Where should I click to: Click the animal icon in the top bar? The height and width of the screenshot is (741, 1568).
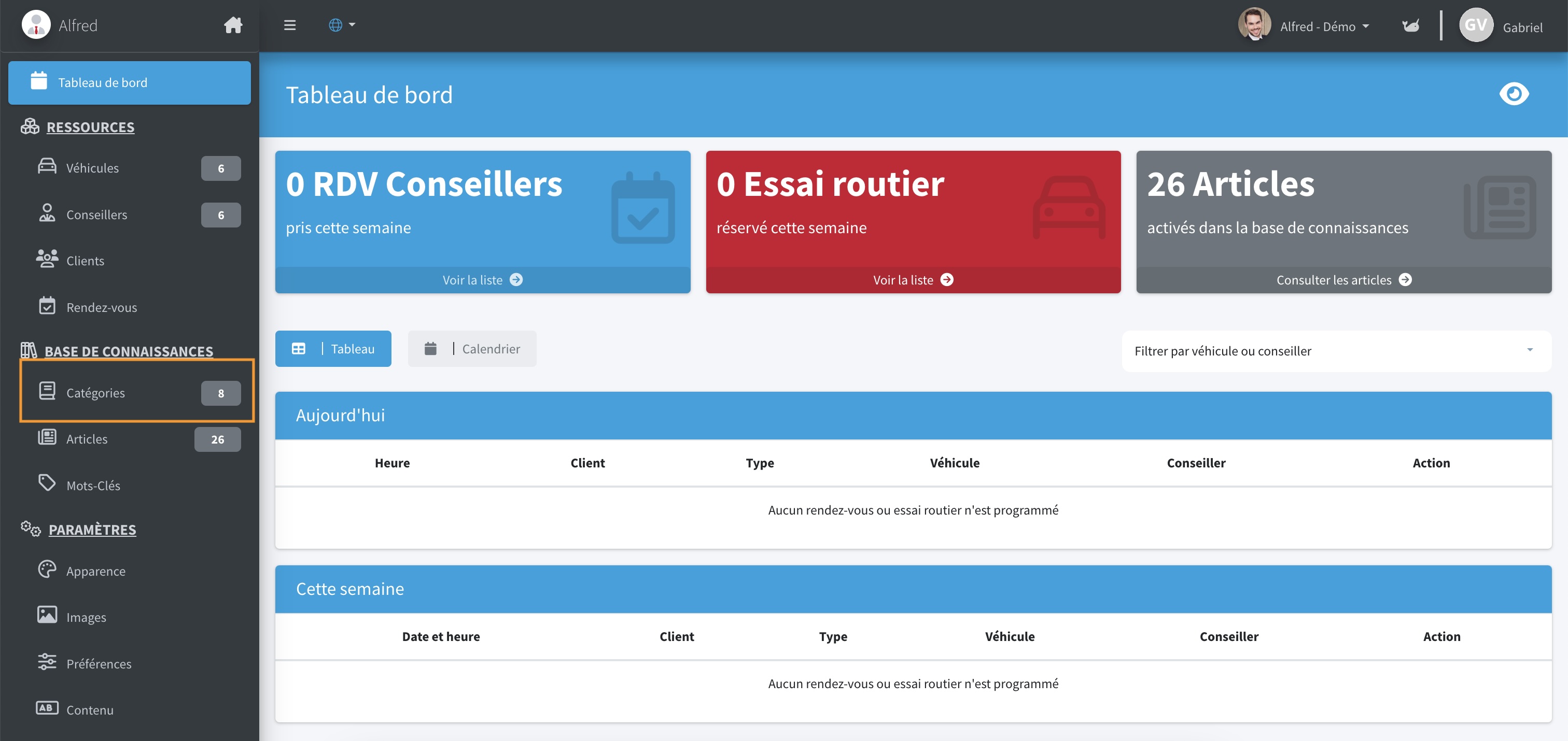tap(1410, 25)
